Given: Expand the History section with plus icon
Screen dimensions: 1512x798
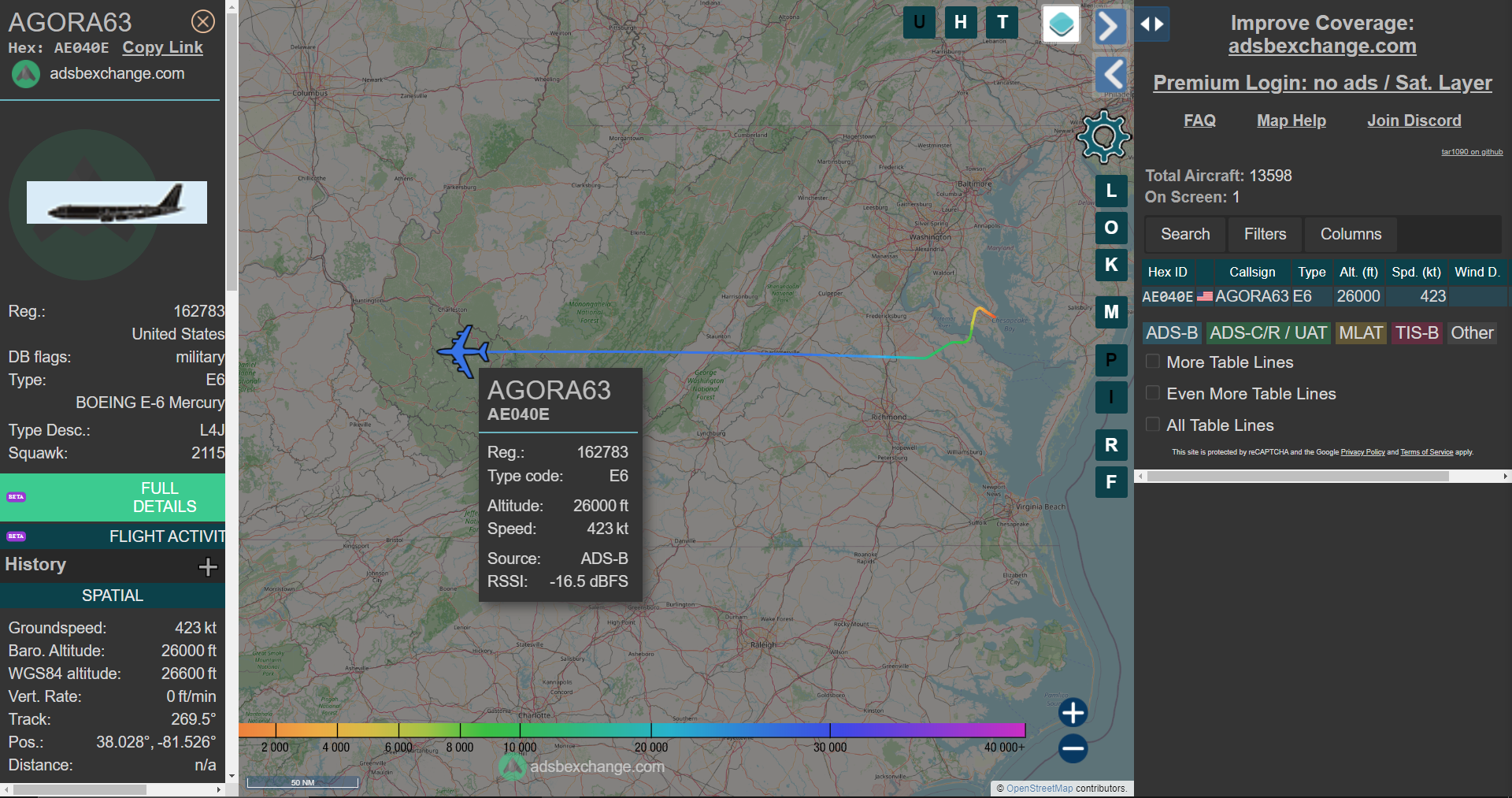Looking at the screenshot, I should 208,566.
